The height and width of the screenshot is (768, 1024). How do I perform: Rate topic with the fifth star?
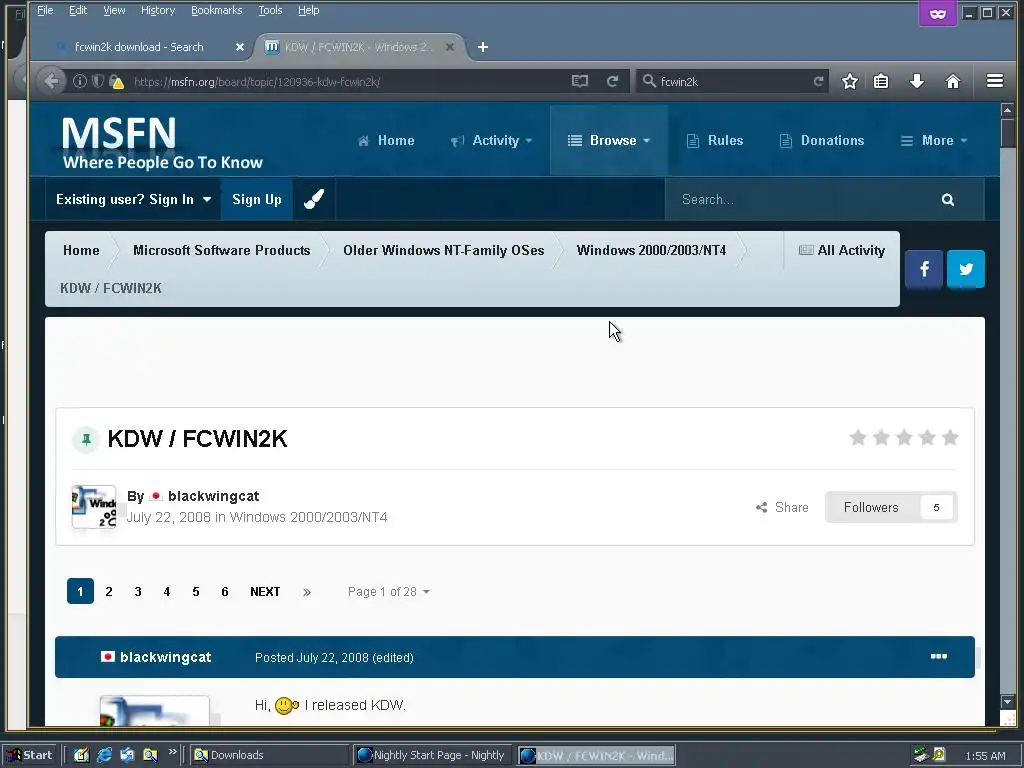(x=950, y=438)
